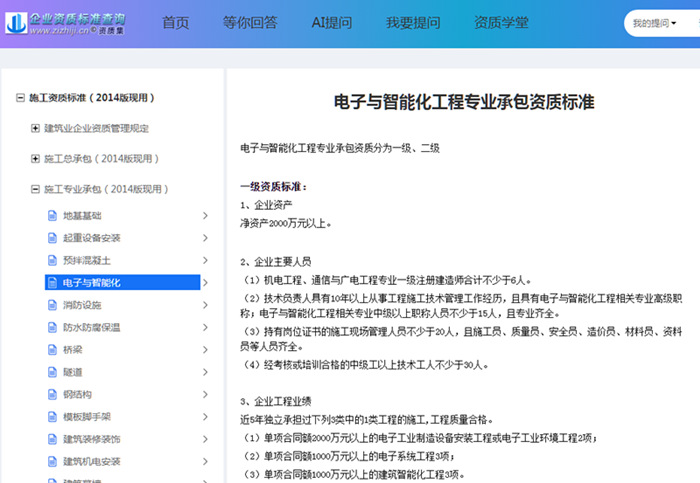Click the chevron arrow on the 消防设施 row
Image resolution: width=700 pixels, height=483 pixels.
coord(205,305)
